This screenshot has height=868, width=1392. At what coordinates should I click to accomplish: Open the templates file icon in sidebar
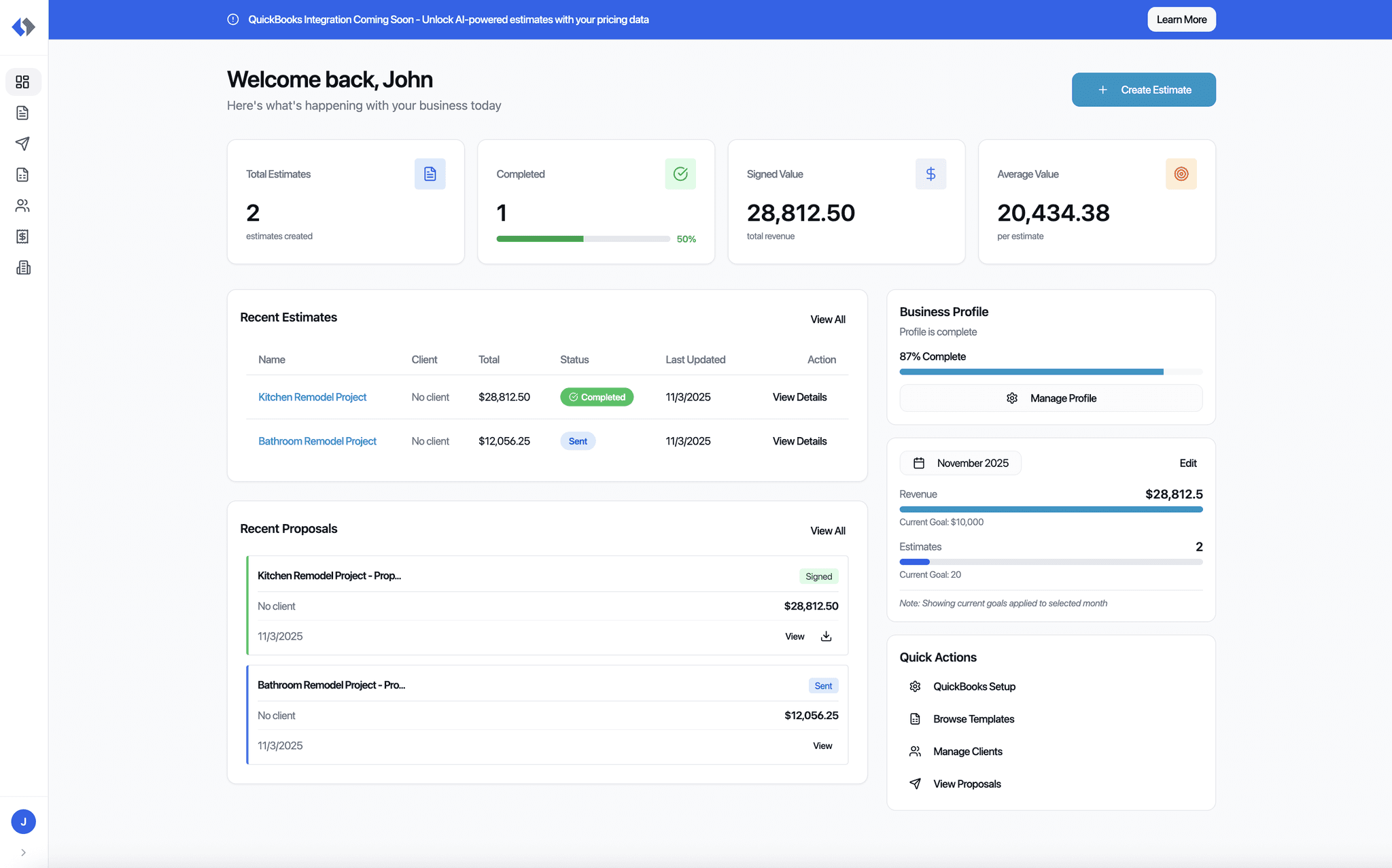point(22,175)
